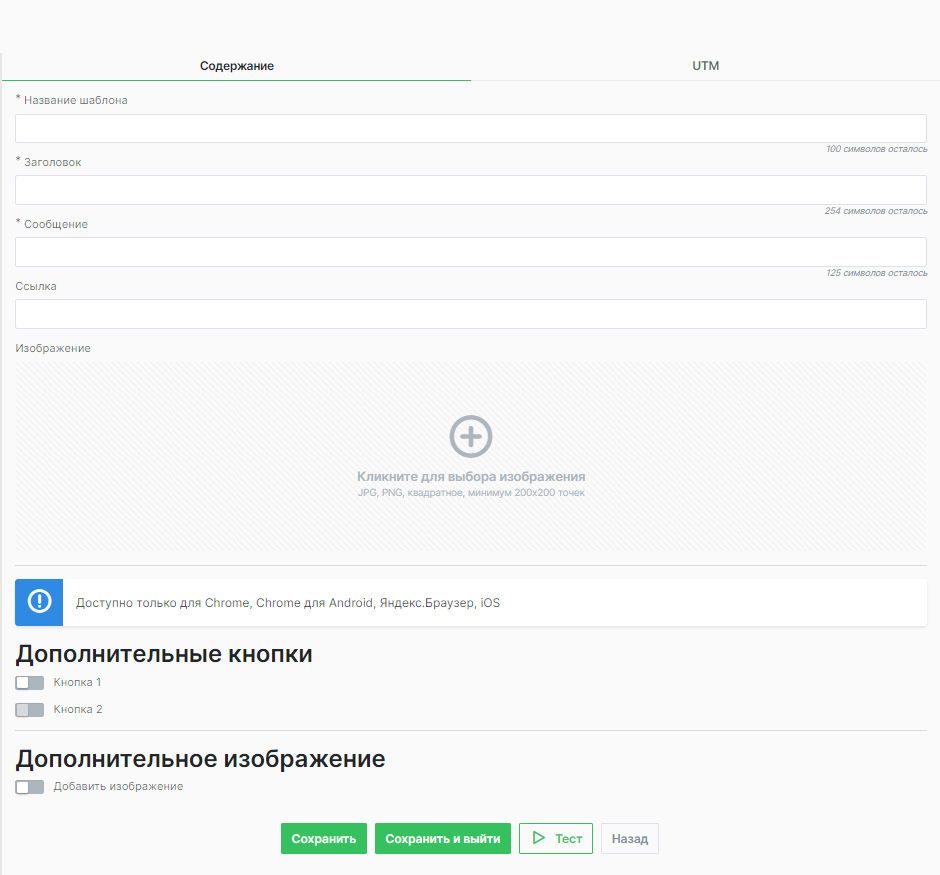
Task: Click the Добавить изображение label text
Action: click(x=118, y=787)
